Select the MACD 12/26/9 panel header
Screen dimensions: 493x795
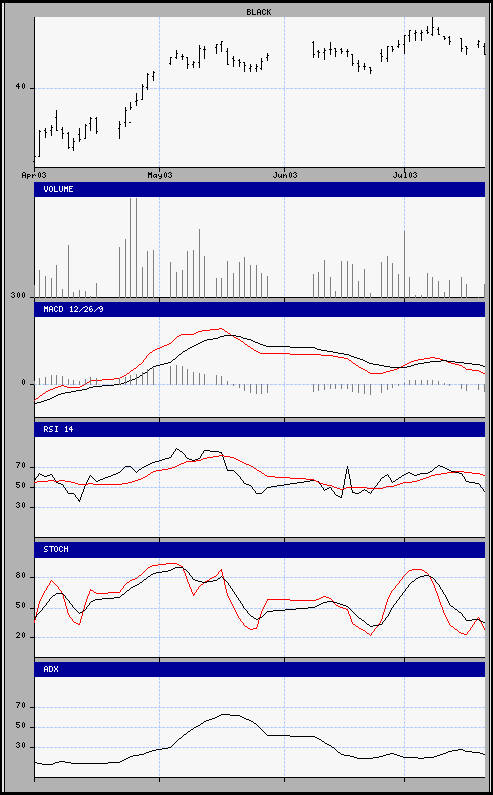[x=260, y=309]
